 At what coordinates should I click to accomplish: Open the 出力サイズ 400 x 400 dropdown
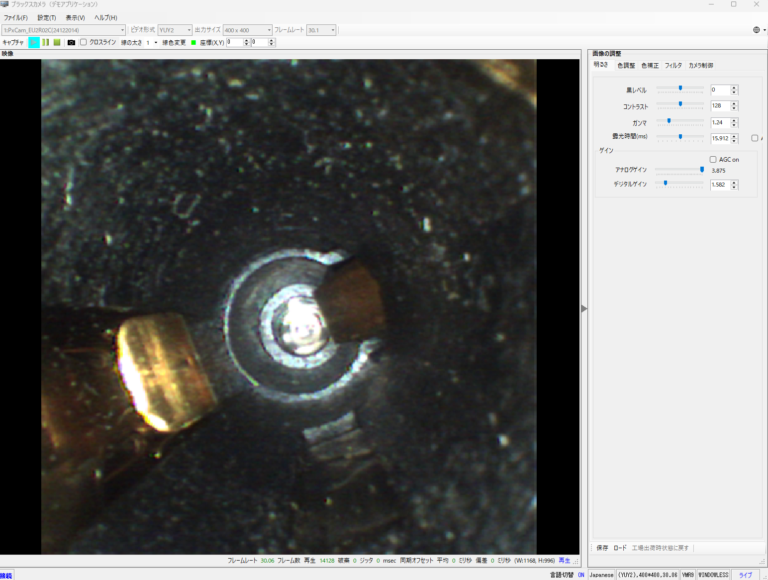pyautogui.click(x=246, y=30)
